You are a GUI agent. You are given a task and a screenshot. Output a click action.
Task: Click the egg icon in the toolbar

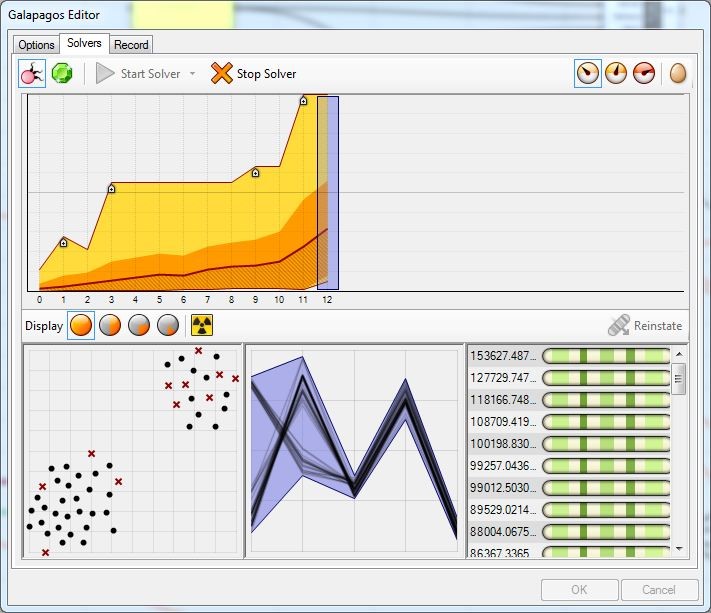pos(678,73)
